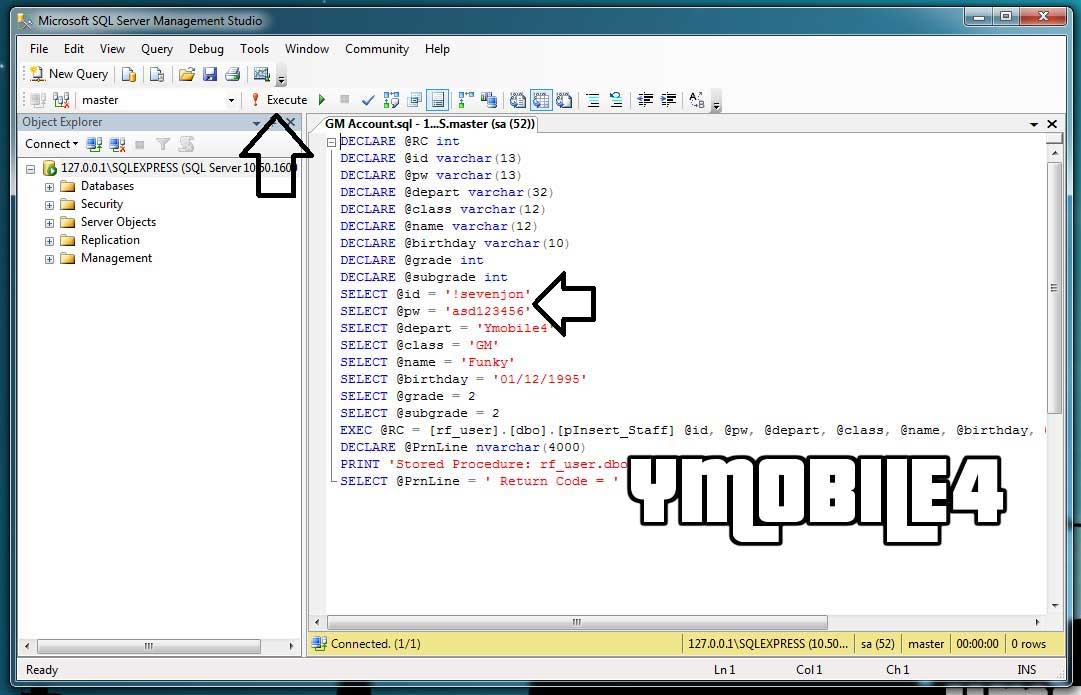This screenshot has height=695, width=1081.
Task: Close the GM Account.sql document
Action: 1052,124
